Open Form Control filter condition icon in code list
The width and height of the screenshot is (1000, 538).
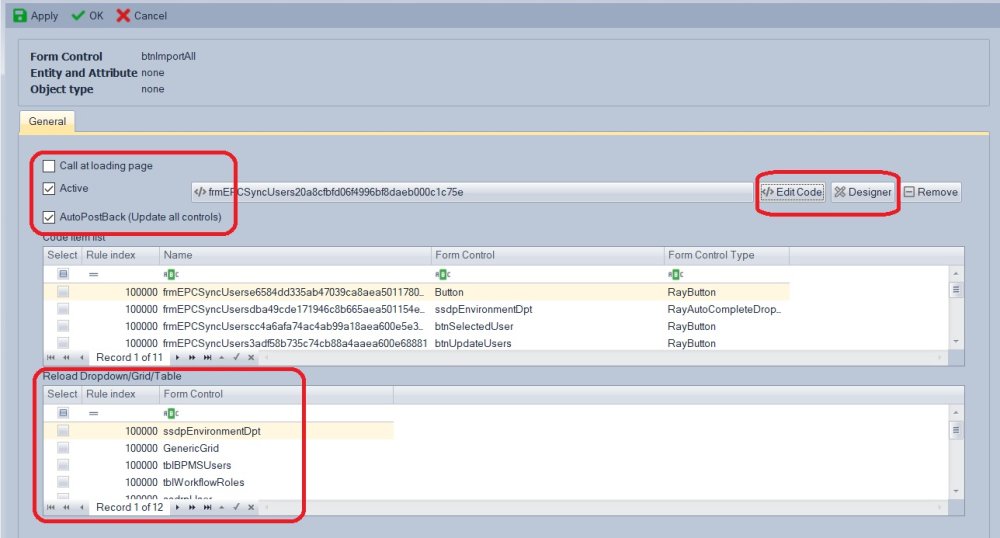point(443,274)
